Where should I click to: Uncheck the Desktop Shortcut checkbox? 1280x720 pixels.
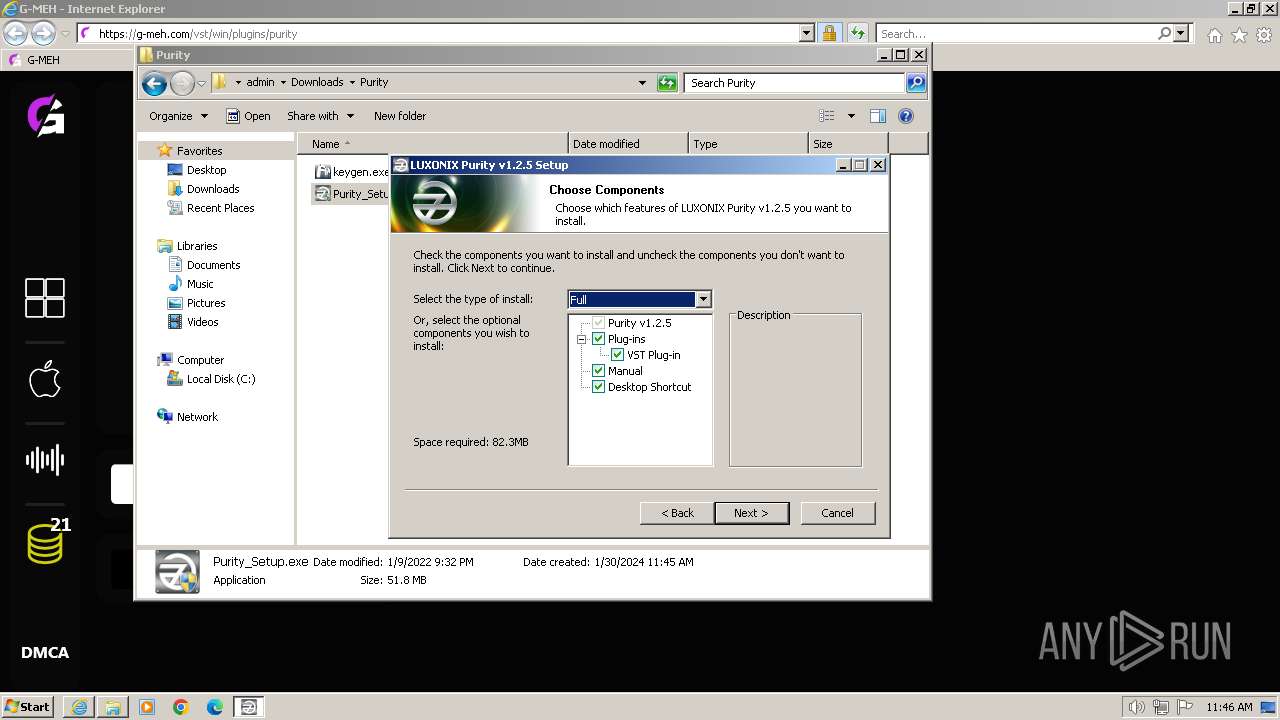pos(599,387)
